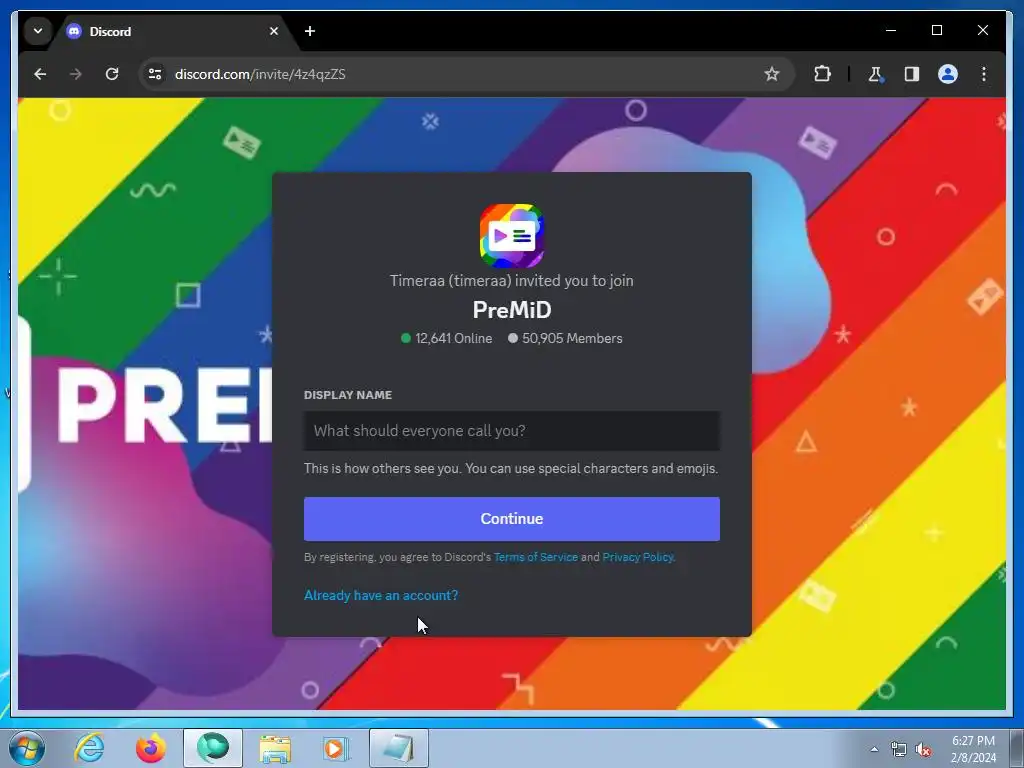Focus the Display Name input field
This screenshot has width=1024, height=768.
[x=512, y=431]
